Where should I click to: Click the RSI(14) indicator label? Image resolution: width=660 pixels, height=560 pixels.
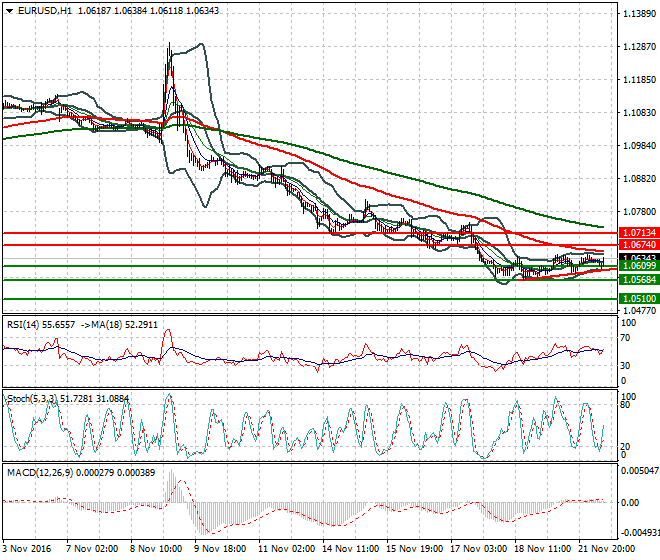28,325
